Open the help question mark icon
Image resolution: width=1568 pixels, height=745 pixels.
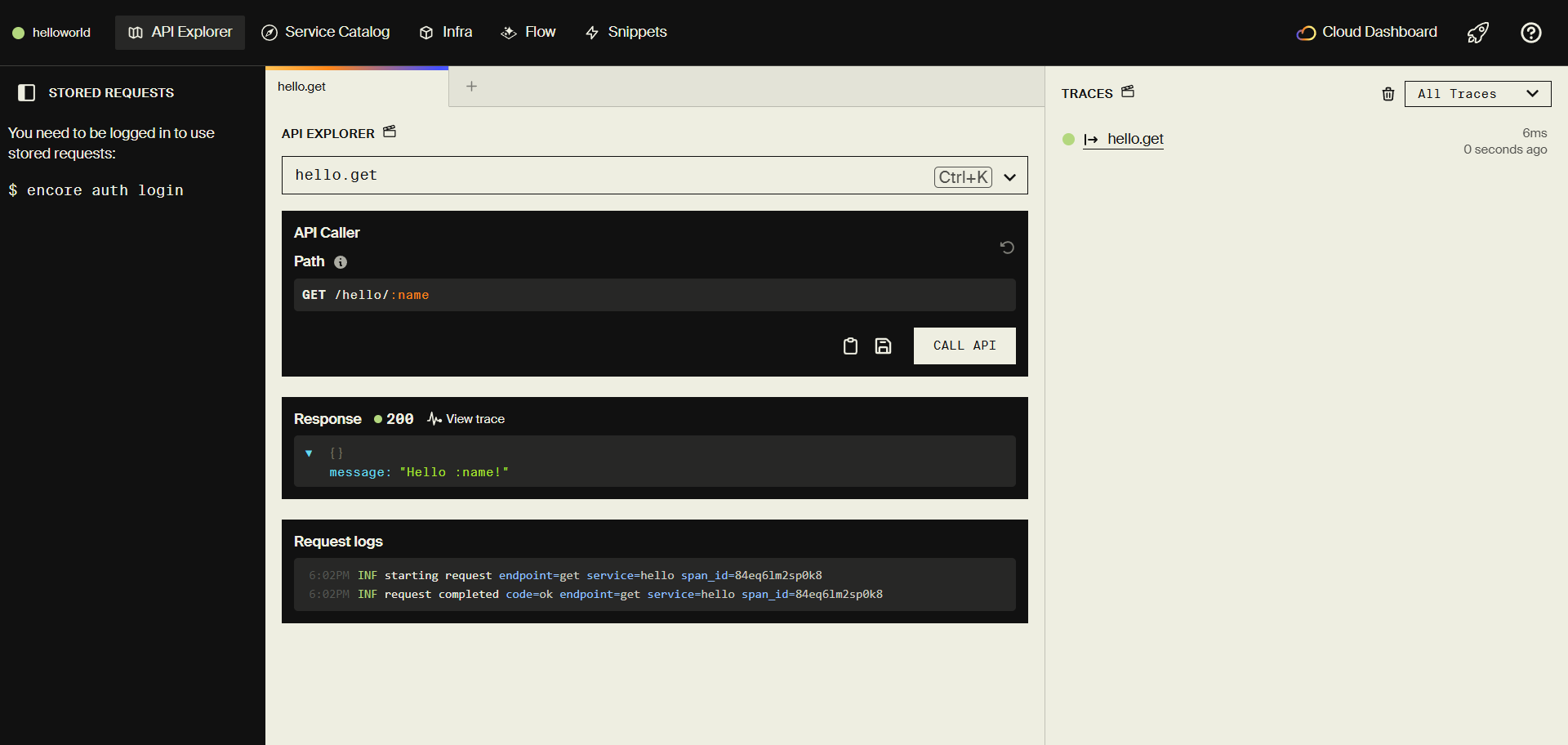1531,33
